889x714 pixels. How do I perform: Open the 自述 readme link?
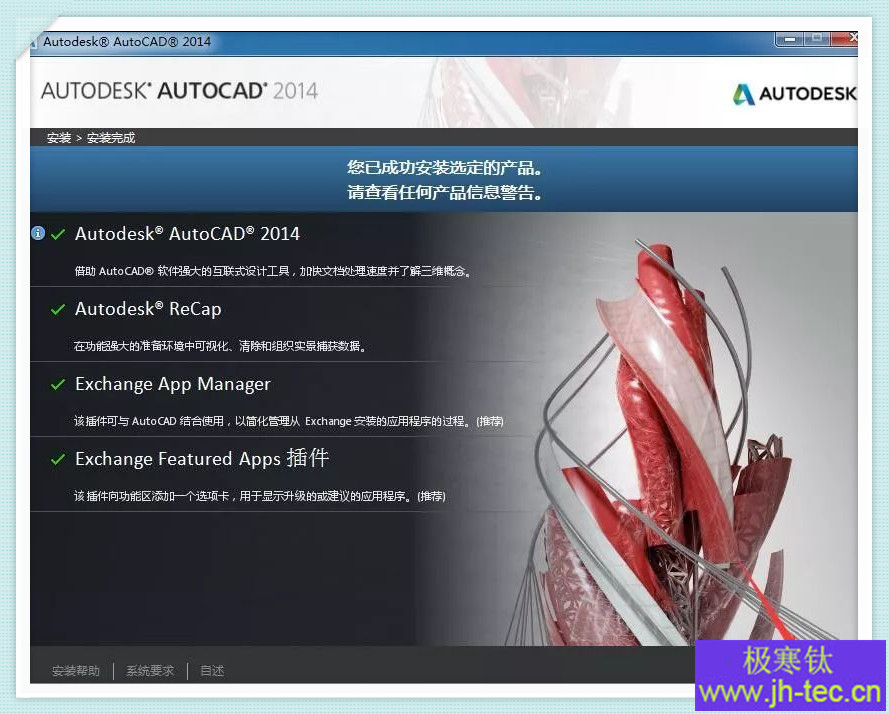(x=212, y=671)
